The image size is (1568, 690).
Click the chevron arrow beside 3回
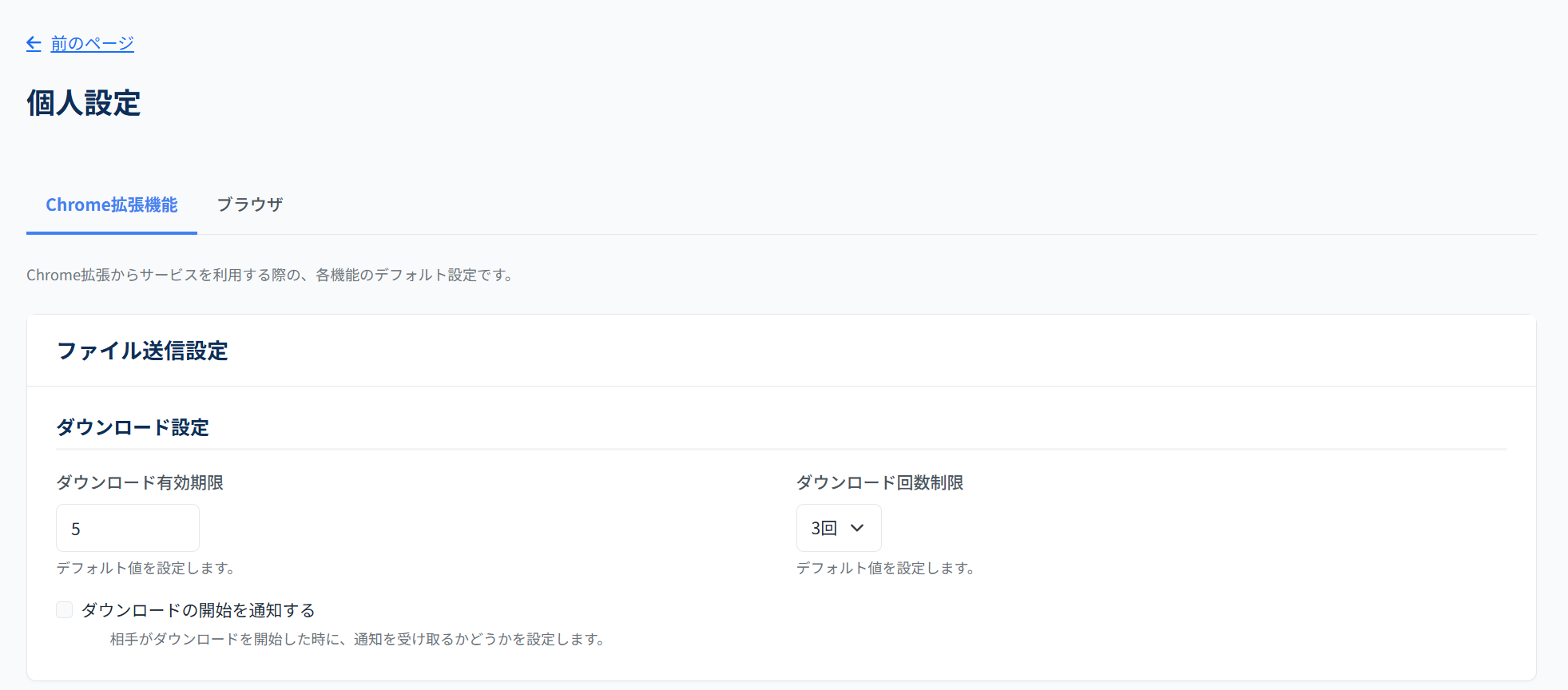[857, 528]
